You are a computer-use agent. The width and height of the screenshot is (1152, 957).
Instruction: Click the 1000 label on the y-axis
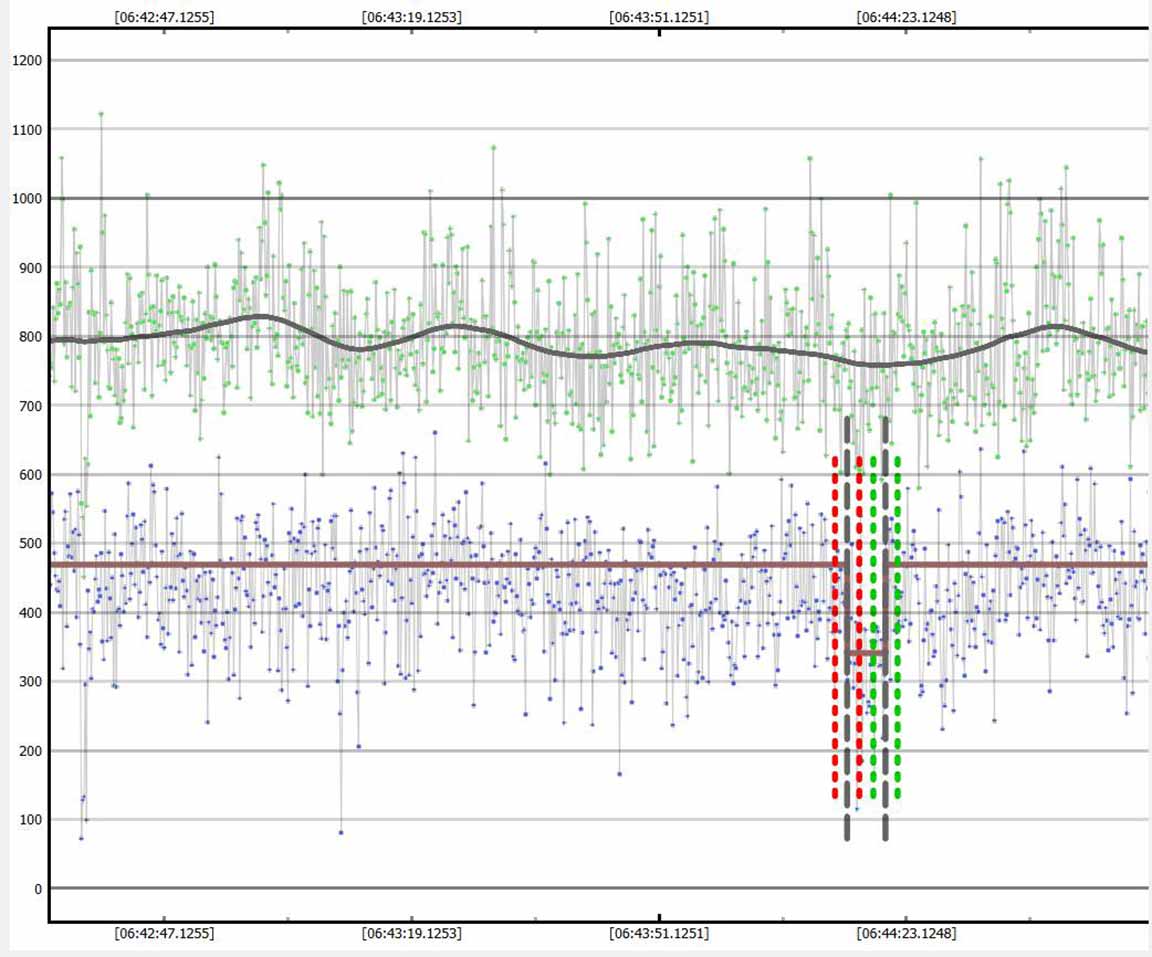[24, 199]
